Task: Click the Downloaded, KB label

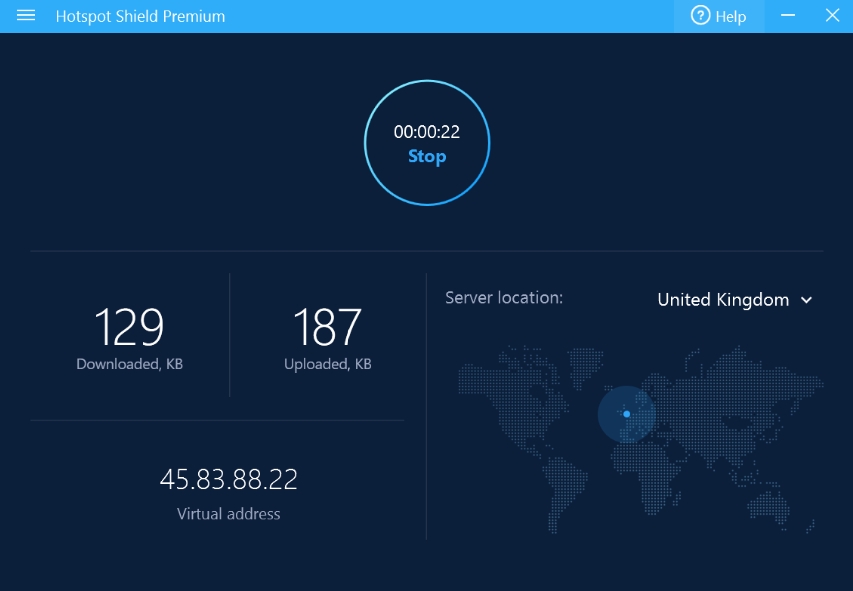Action: [x=129, y=364]
